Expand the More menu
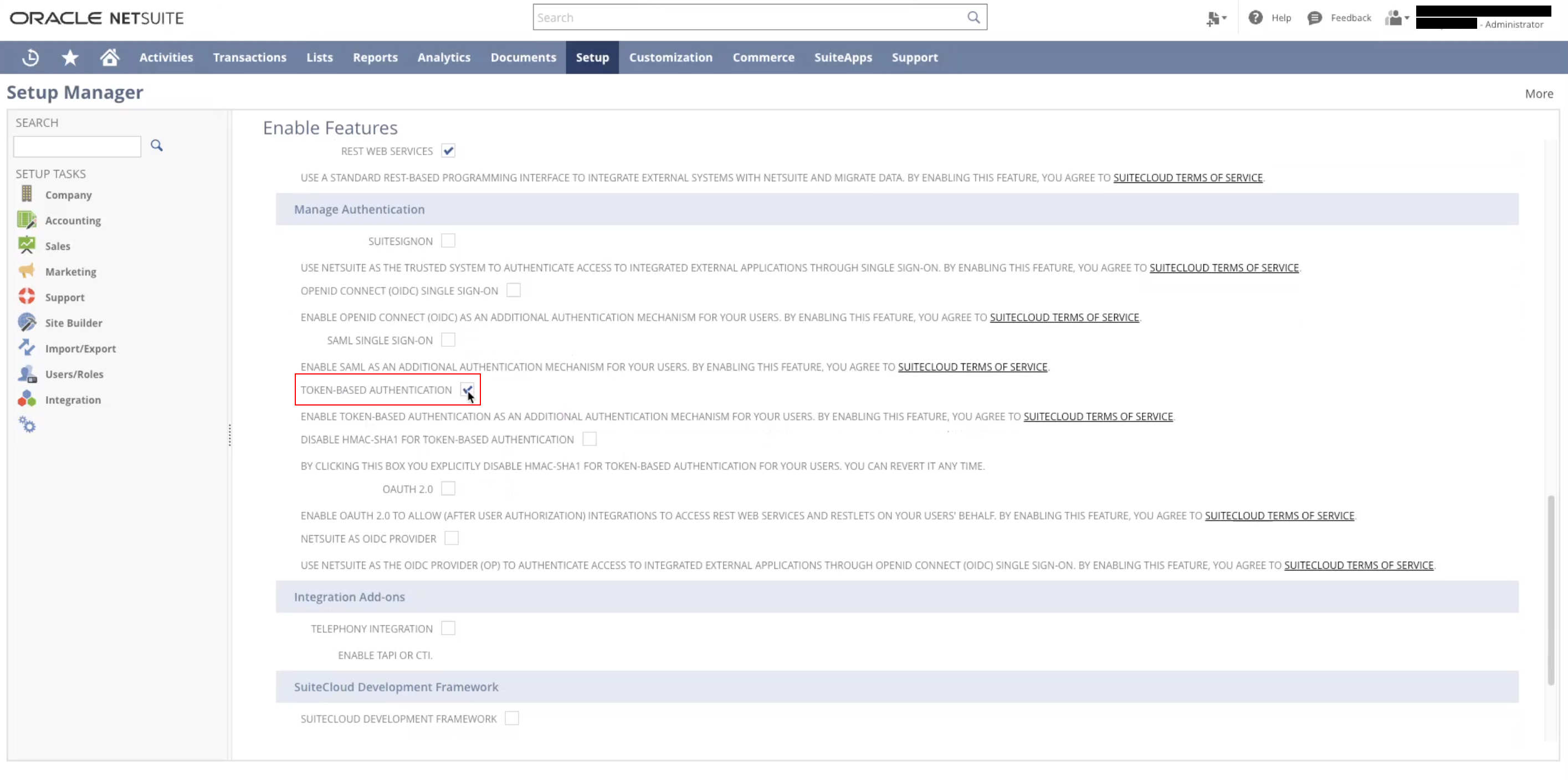The height and width of the screenshot is (780, 1568). (1538, 94)
